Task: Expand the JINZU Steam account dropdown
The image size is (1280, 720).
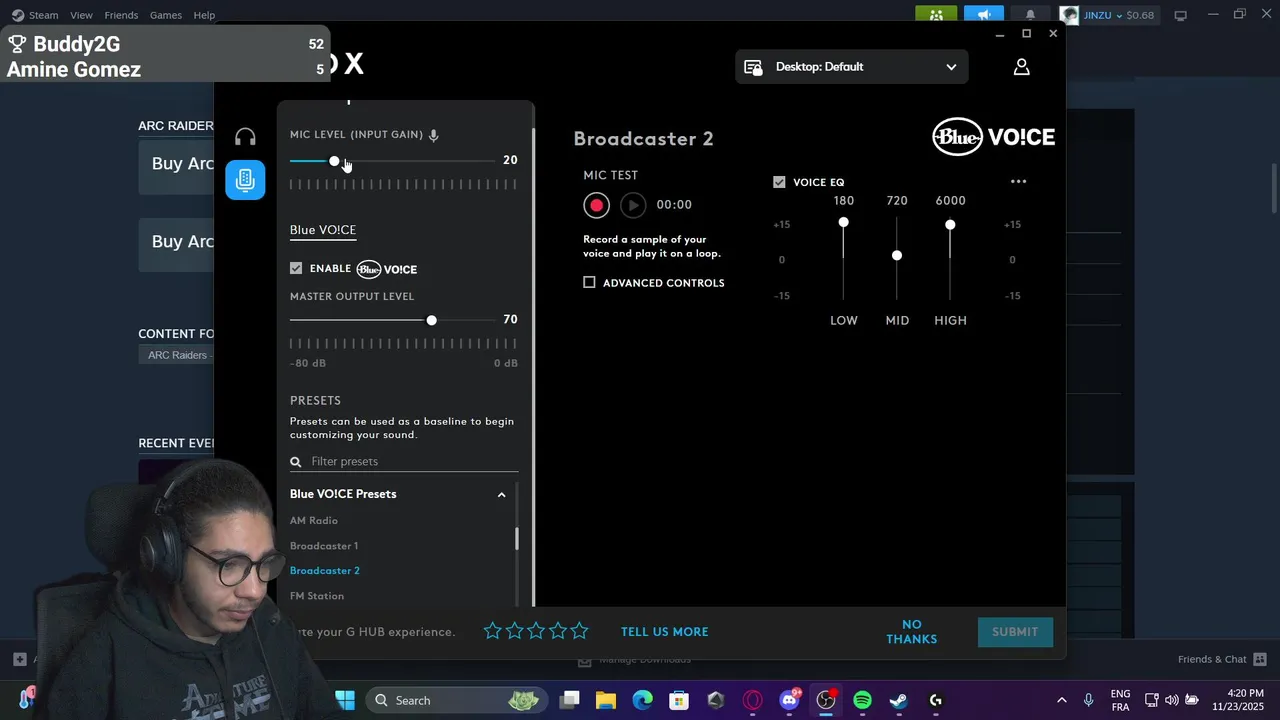Action: [x=1118, y=15]
